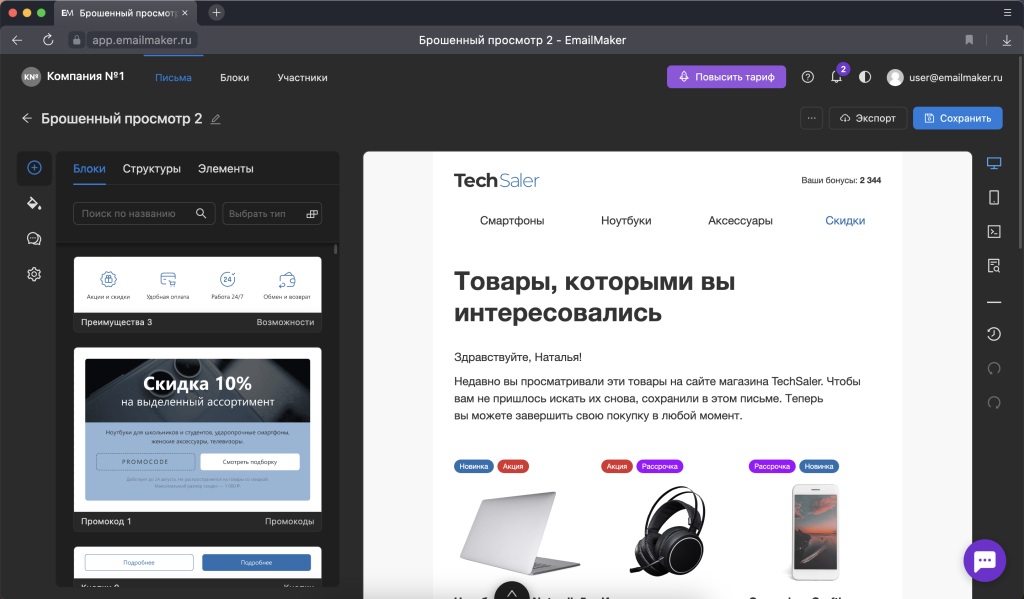
Task: Click the Скидки link in email menu
Action: tap(845, 221)
